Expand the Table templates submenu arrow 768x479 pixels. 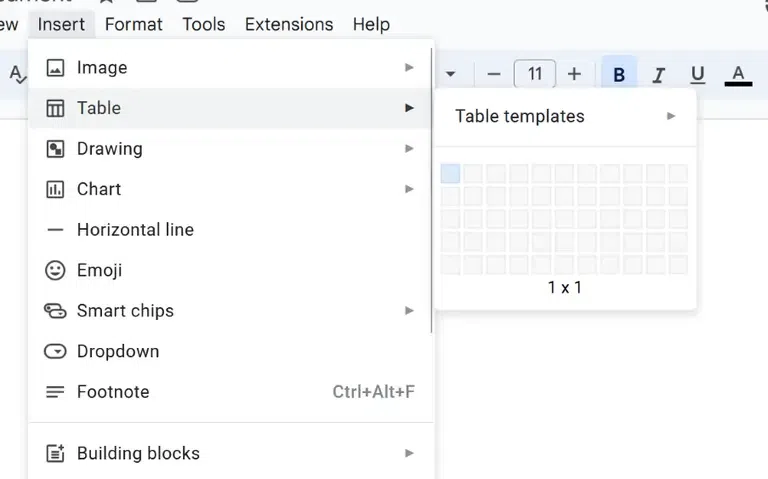[x=671, y=116]
